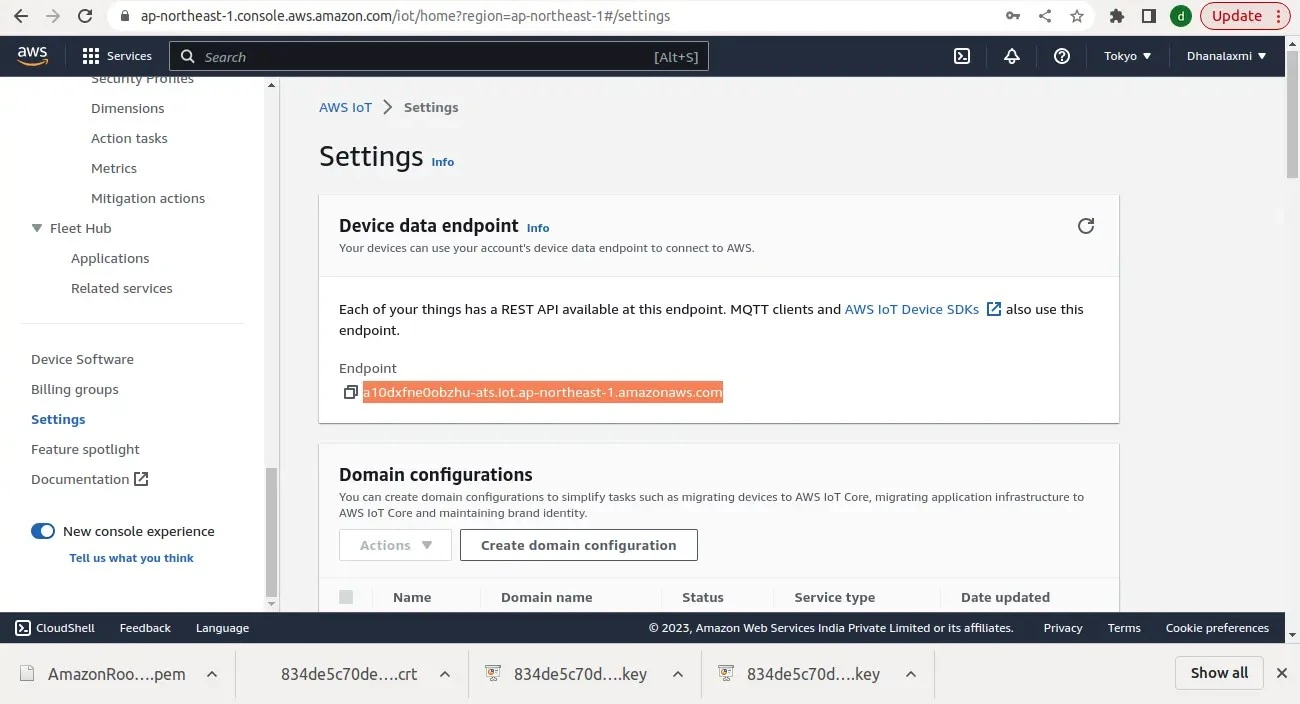This screenshot has width=1300, height=704.
Task: Open Applications under Fleet Hub
Action: pyautogui.click(x=110, y=258)
